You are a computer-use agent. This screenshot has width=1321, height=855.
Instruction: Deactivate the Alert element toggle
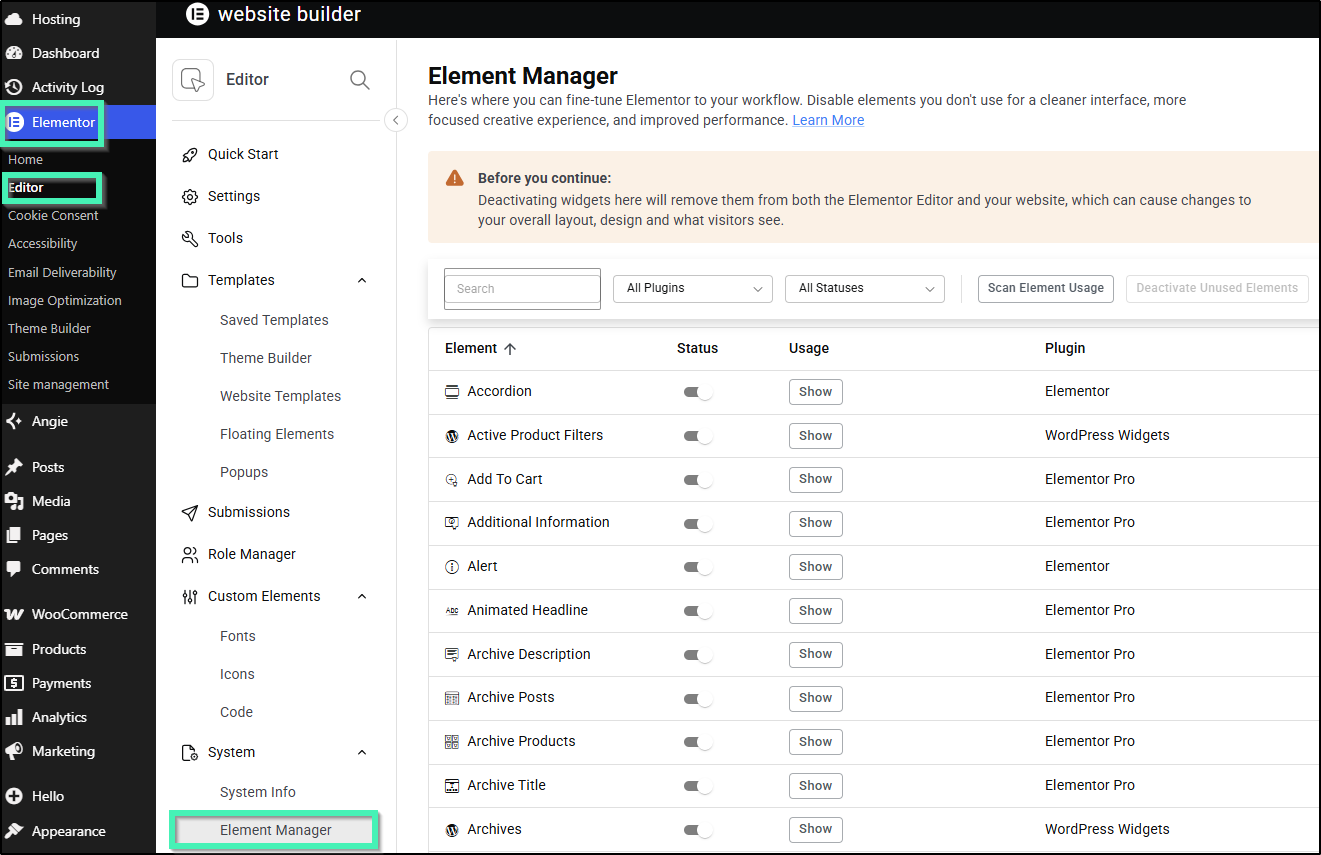point(698,567)
